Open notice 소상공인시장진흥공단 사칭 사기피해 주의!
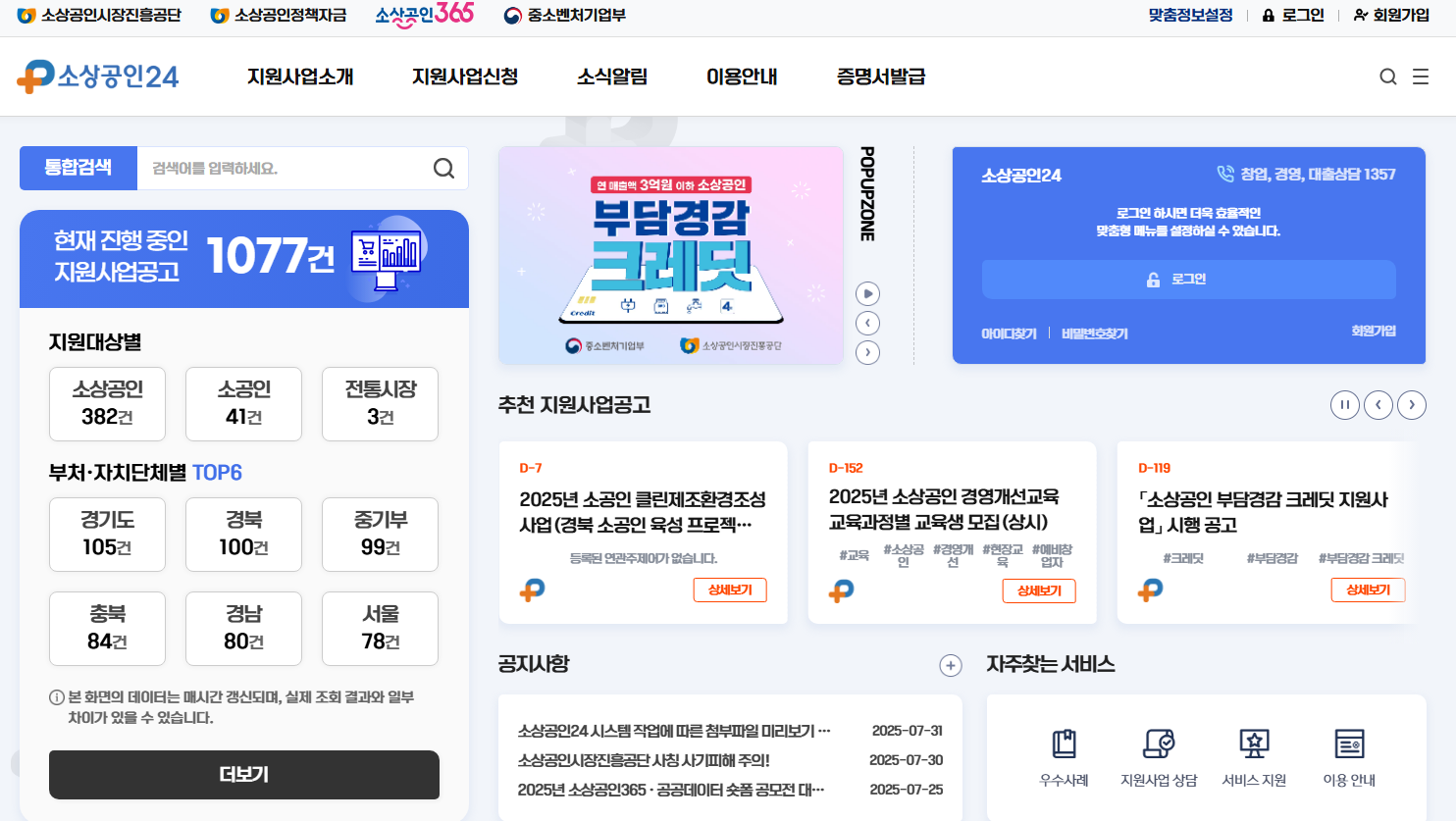This screenshot has width=1456, height=821. (644, 760)
